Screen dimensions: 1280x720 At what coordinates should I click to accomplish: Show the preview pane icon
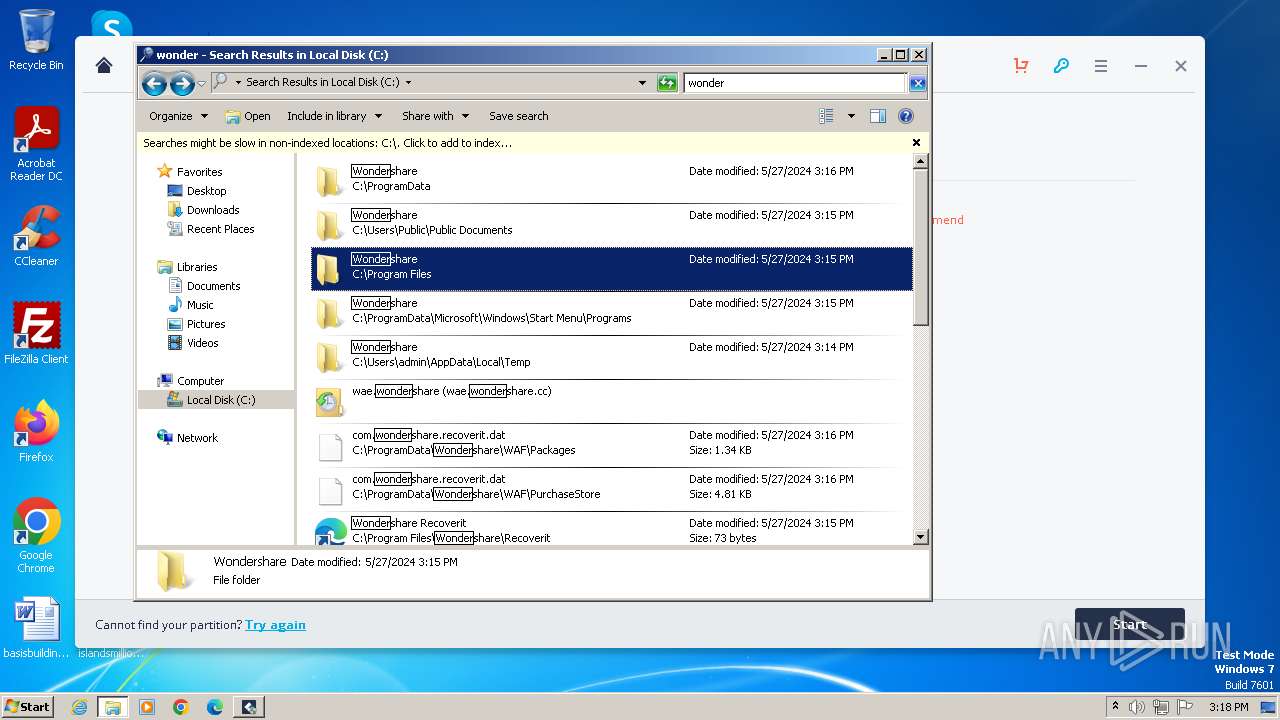(878, 116)
